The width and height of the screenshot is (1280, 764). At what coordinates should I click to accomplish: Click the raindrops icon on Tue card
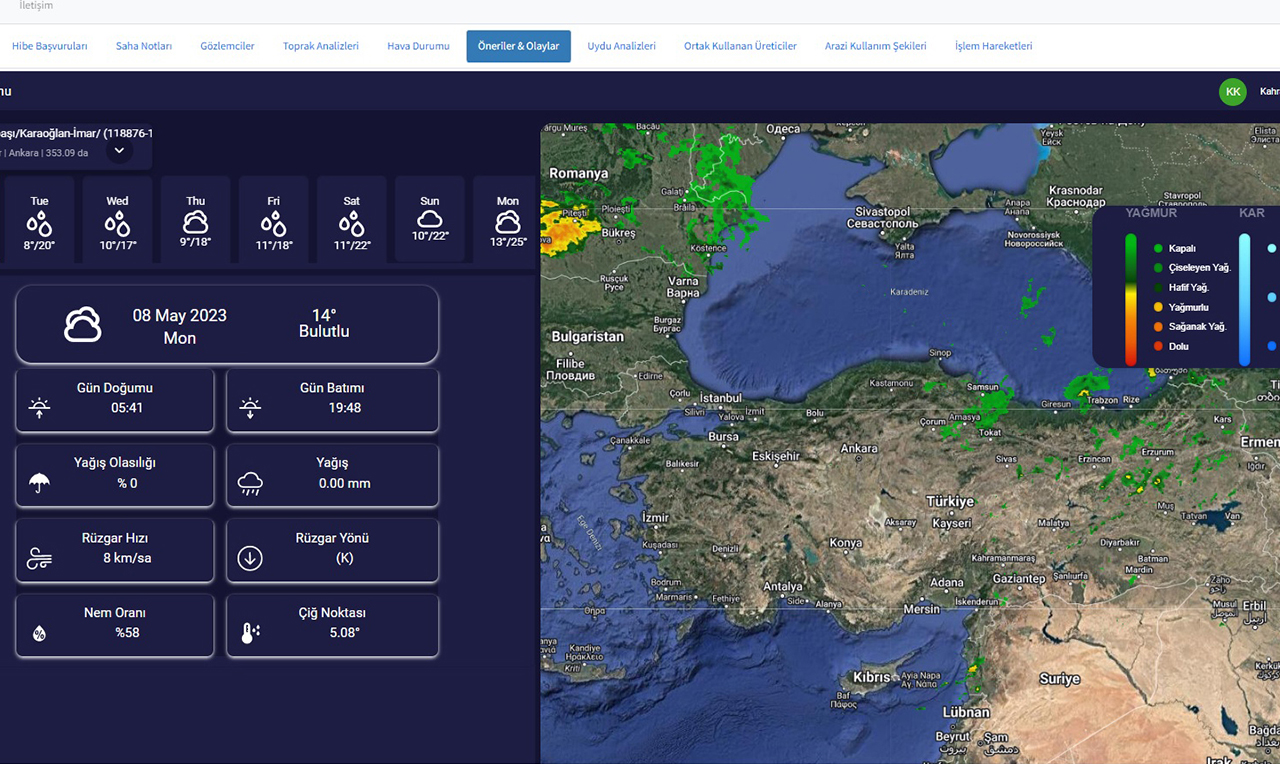click(x=39, y=222)
